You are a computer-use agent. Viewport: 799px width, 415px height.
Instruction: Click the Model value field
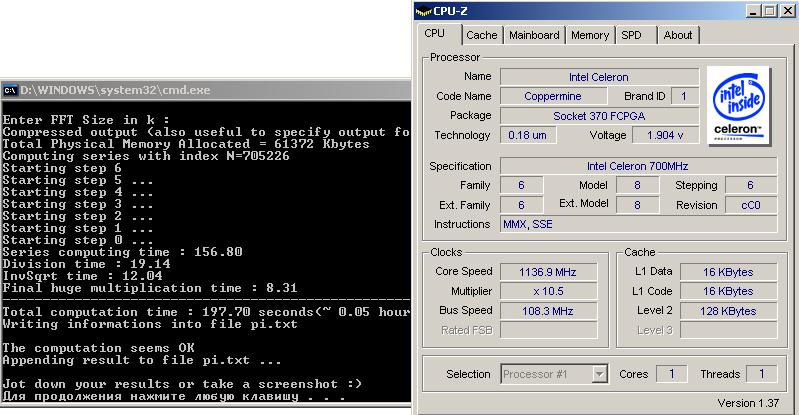(x=637, y=185)
